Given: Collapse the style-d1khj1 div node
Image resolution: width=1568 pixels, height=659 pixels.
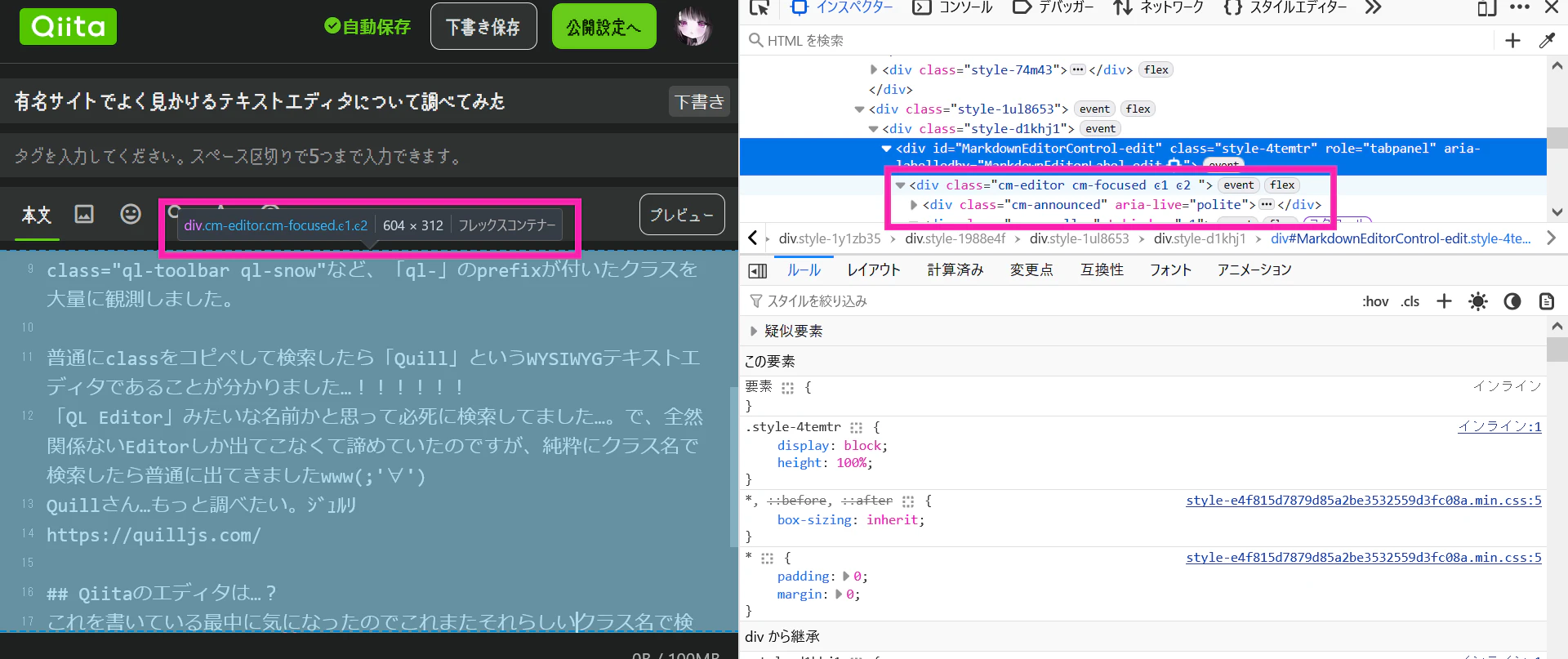Looking at the screenshot, I should coord(873,129).
